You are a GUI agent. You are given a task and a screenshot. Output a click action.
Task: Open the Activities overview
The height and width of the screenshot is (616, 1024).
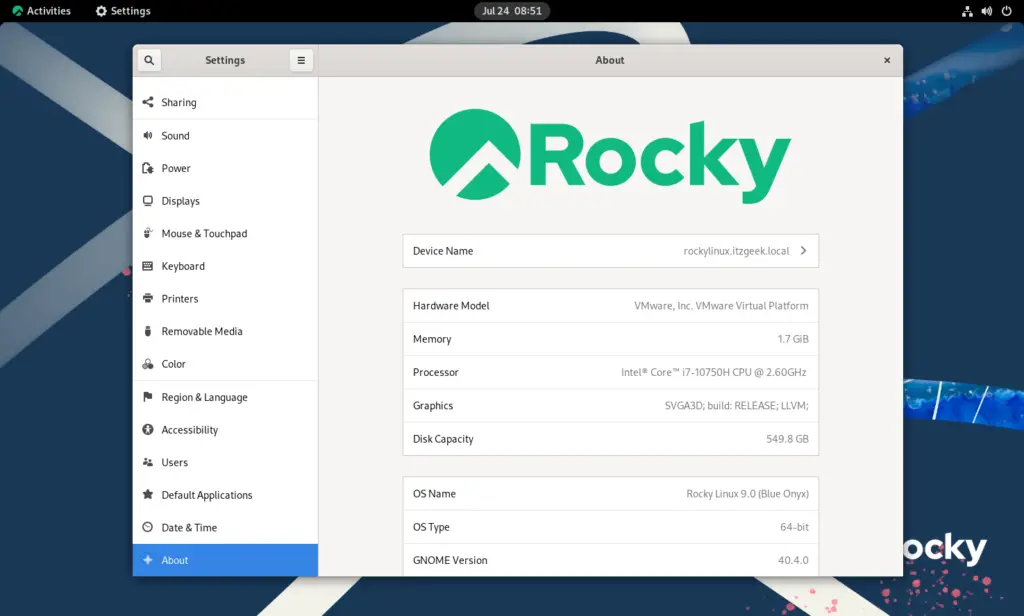point(38,11)
